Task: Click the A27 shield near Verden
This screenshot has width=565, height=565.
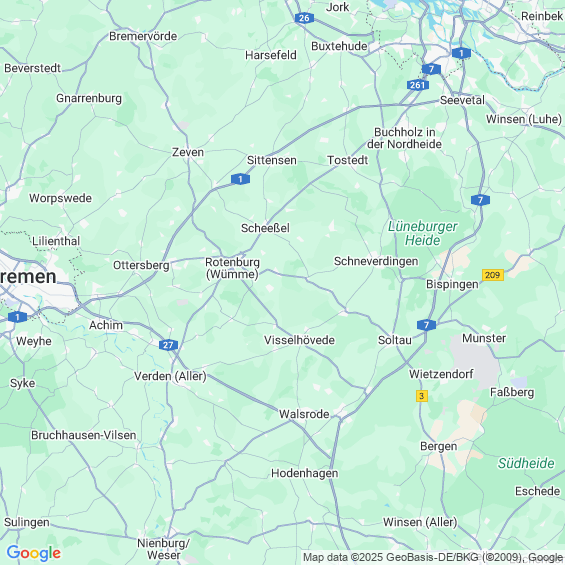Action: click(168, 345)
